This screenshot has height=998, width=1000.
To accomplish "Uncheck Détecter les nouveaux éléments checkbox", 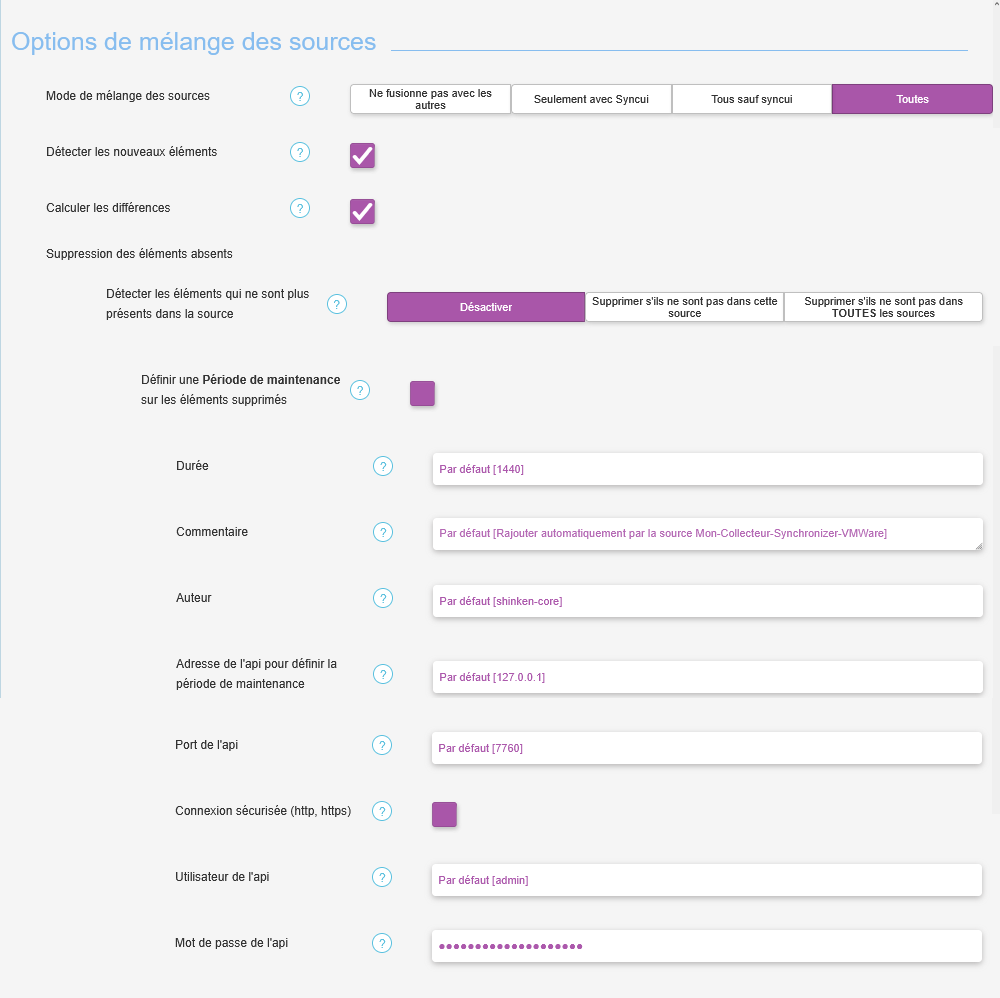I will (x=362, y=156).
